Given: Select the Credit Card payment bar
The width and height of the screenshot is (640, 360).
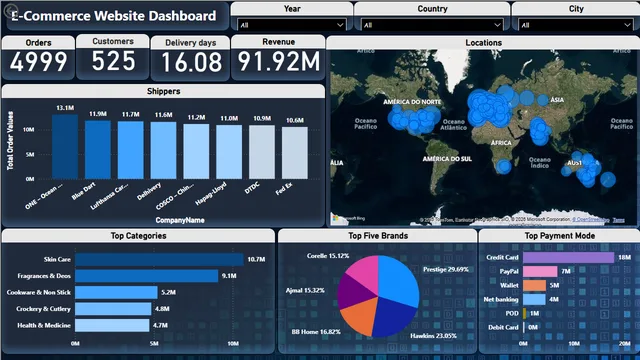Looking at the screenshot, I should [x=569, y=257].
